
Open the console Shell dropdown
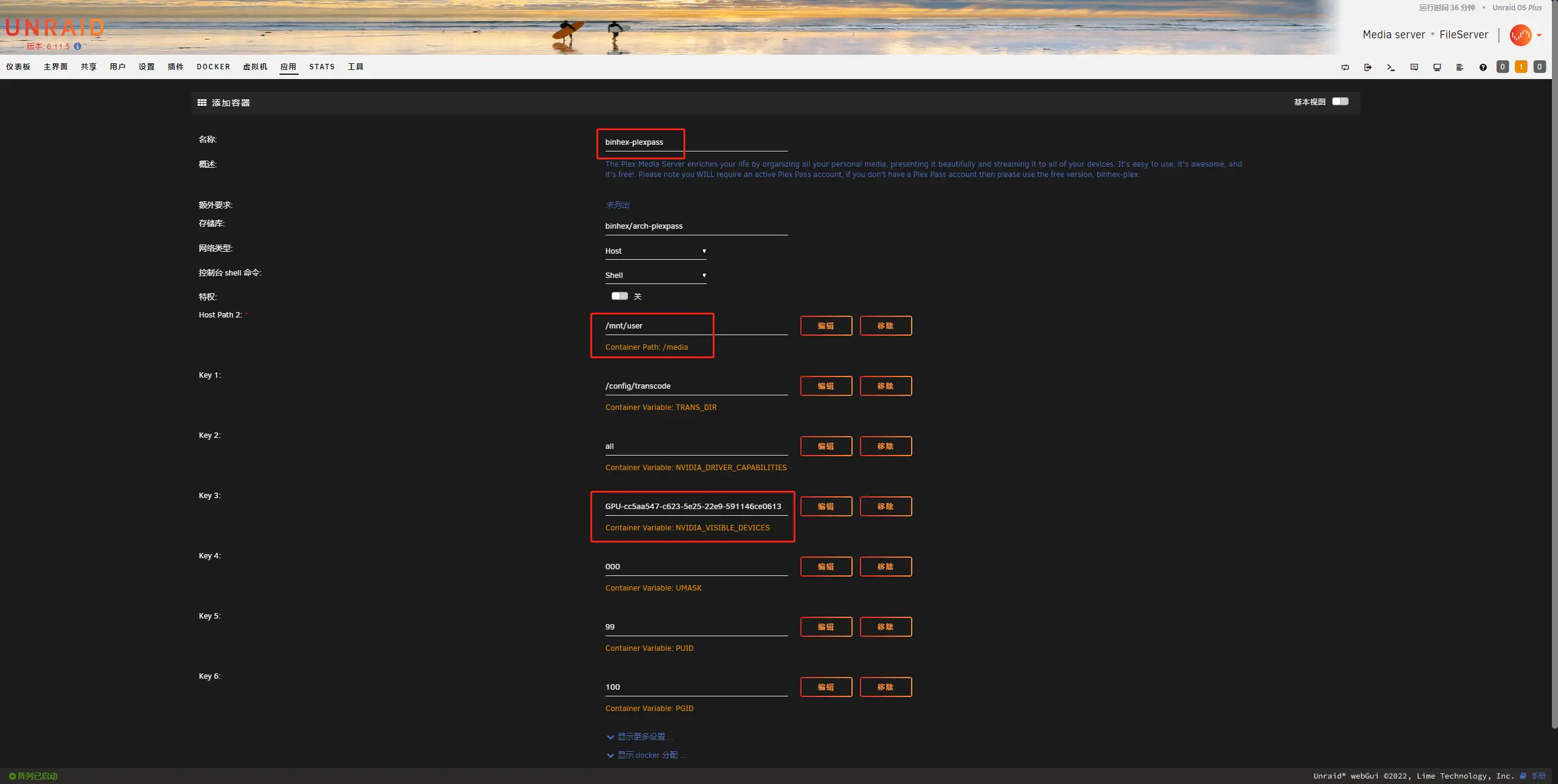point(655,275)
